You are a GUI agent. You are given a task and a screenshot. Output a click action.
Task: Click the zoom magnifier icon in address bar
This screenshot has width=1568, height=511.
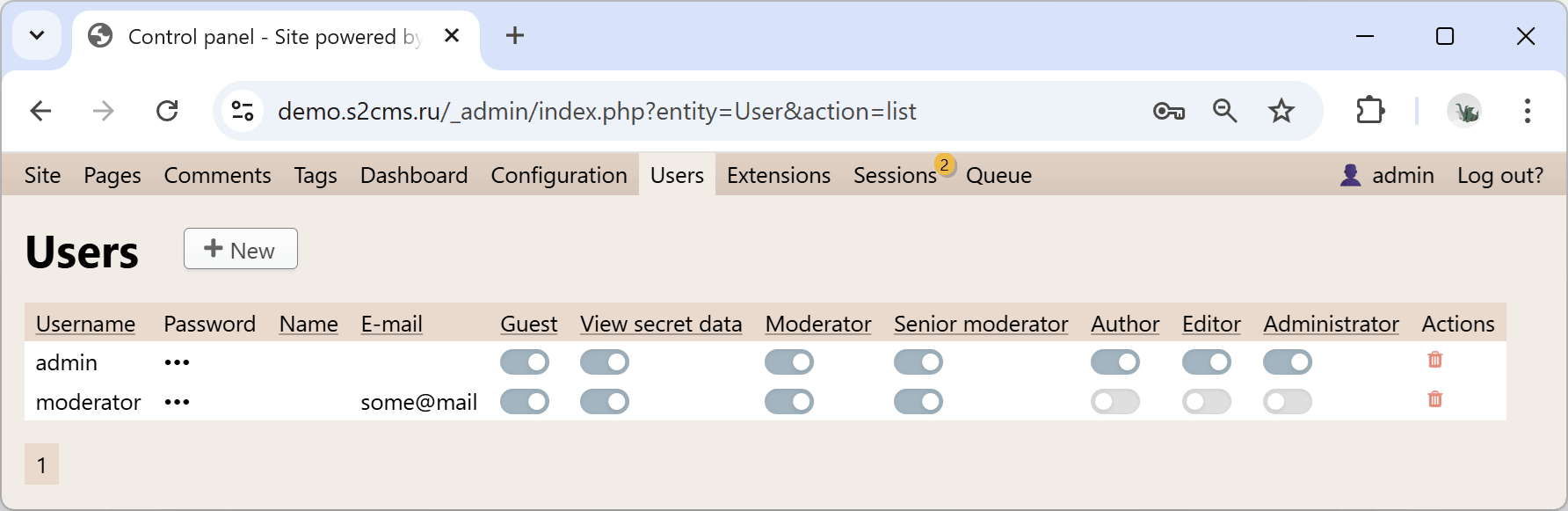(x=1224, y=111)
